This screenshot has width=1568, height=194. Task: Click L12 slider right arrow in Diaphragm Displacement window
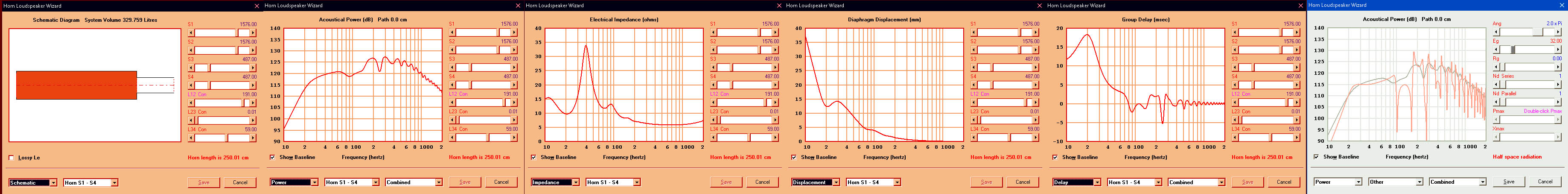click(1037, 103)
